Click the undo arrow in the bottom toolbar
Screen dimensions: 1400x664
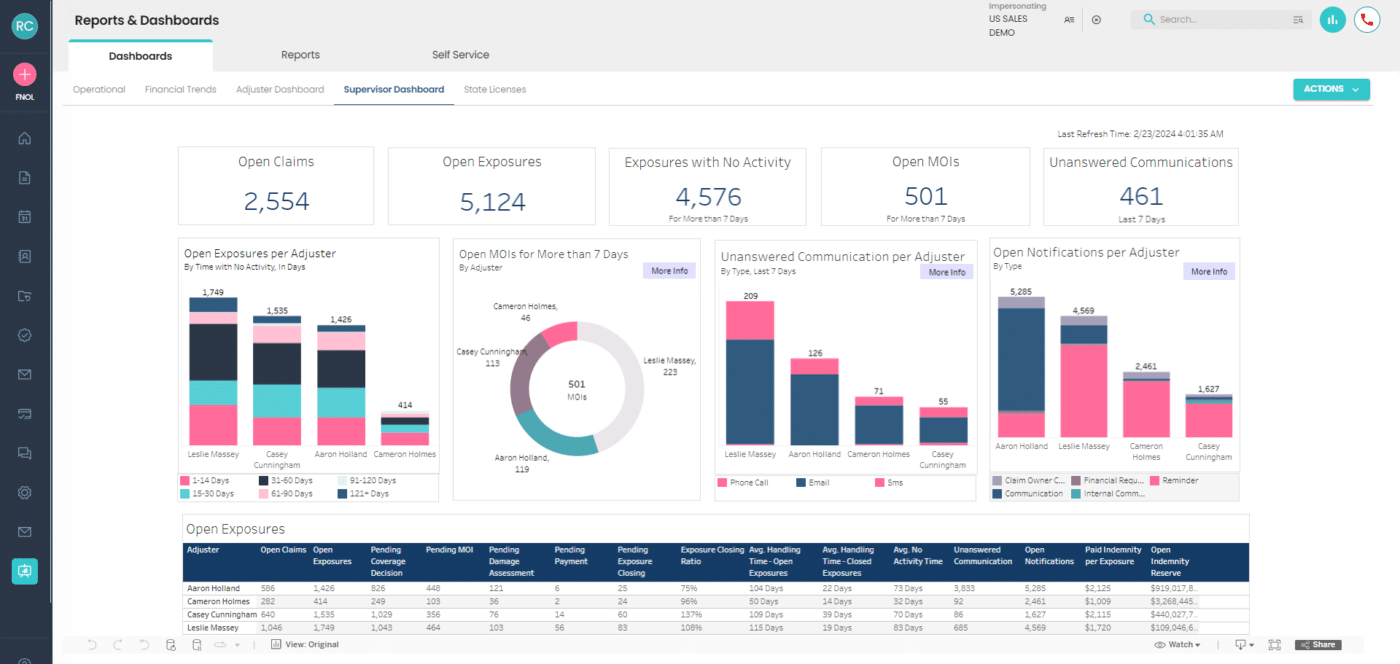click(90, 645)
